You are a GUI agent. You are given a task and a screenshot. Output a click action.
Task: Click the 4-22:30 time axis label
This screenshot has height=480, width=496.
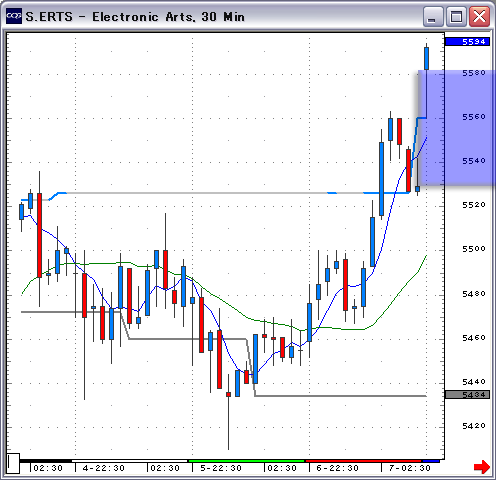point(103,468)
